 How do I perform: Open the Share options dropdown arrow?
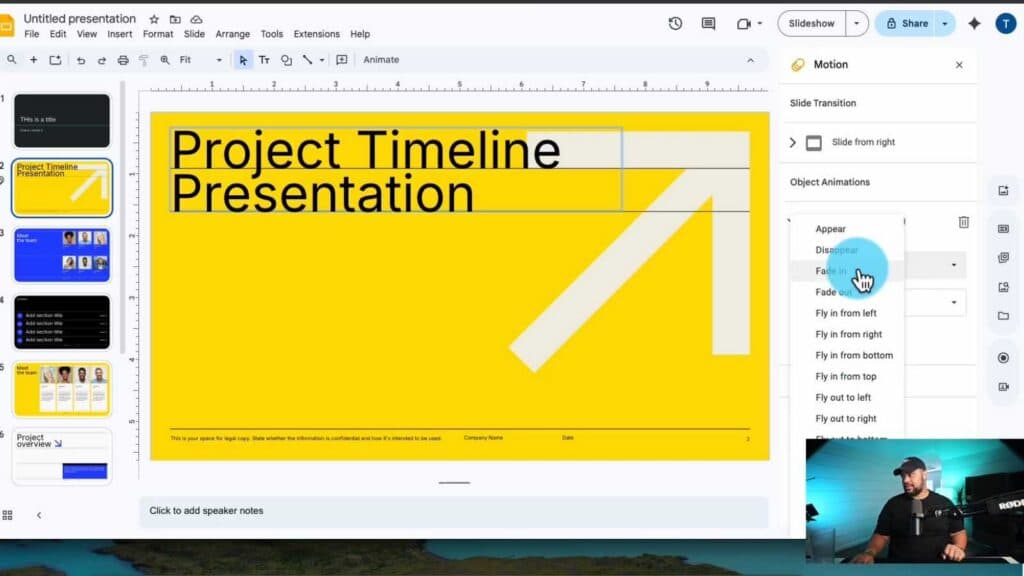(945, 24)
